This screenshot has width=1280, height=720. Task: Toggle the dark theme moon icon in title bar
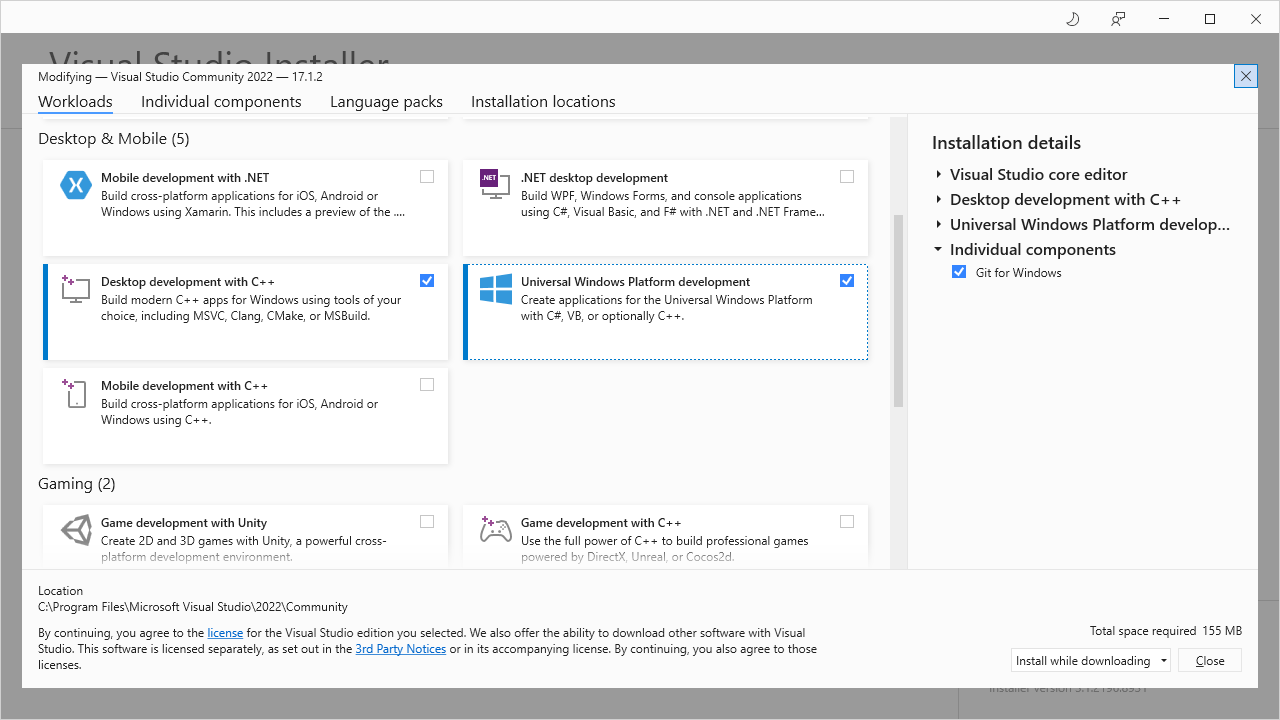click(1073, 19)
